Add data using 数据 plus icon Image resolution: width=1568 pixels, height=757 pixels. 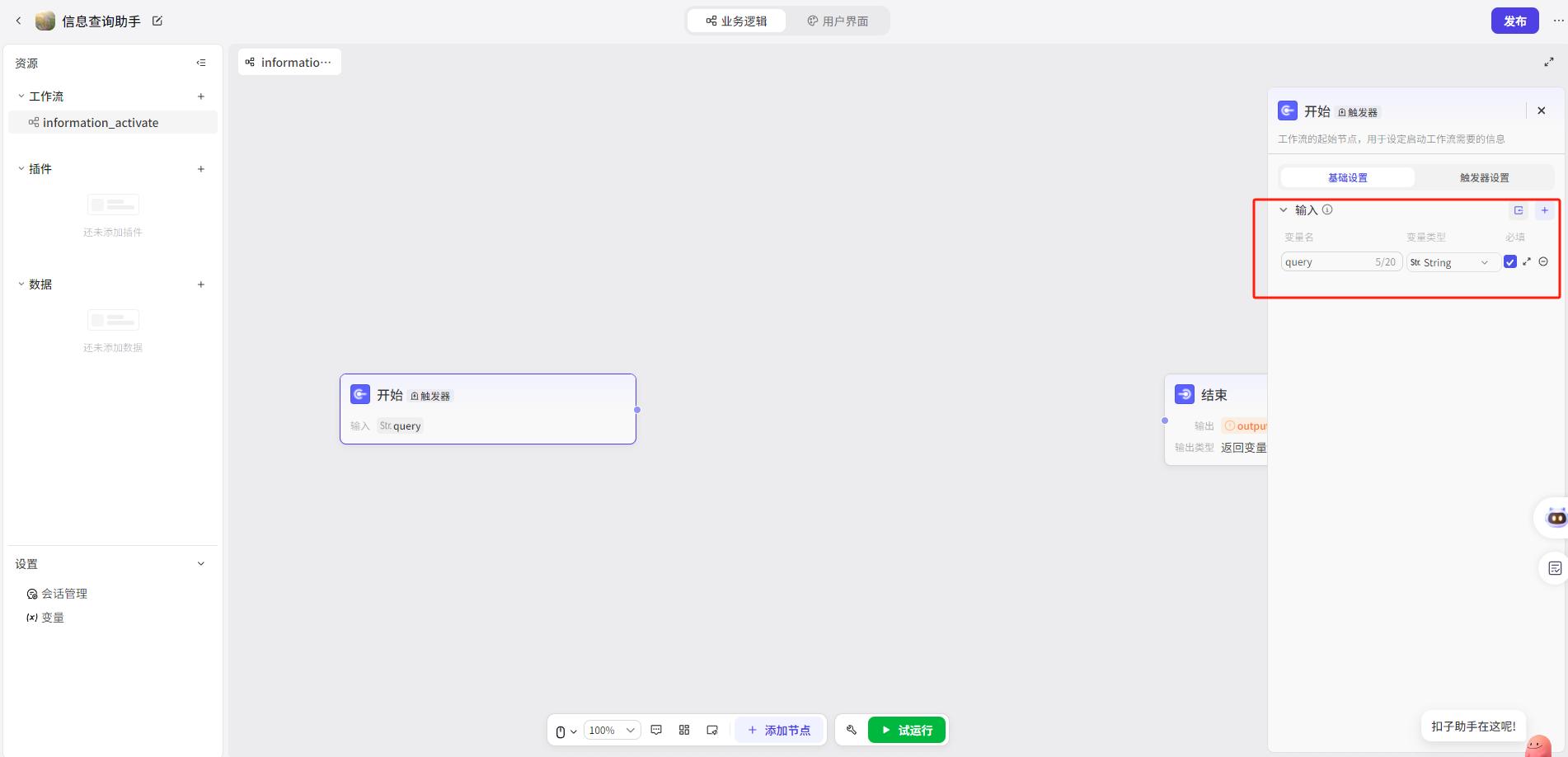point(201,284)
